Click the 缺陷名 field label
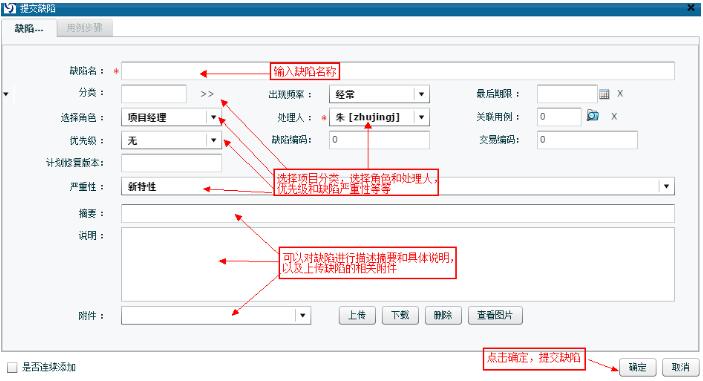Image resolution: width=703 pixels, height=381 pixels. tap(87, 71)
